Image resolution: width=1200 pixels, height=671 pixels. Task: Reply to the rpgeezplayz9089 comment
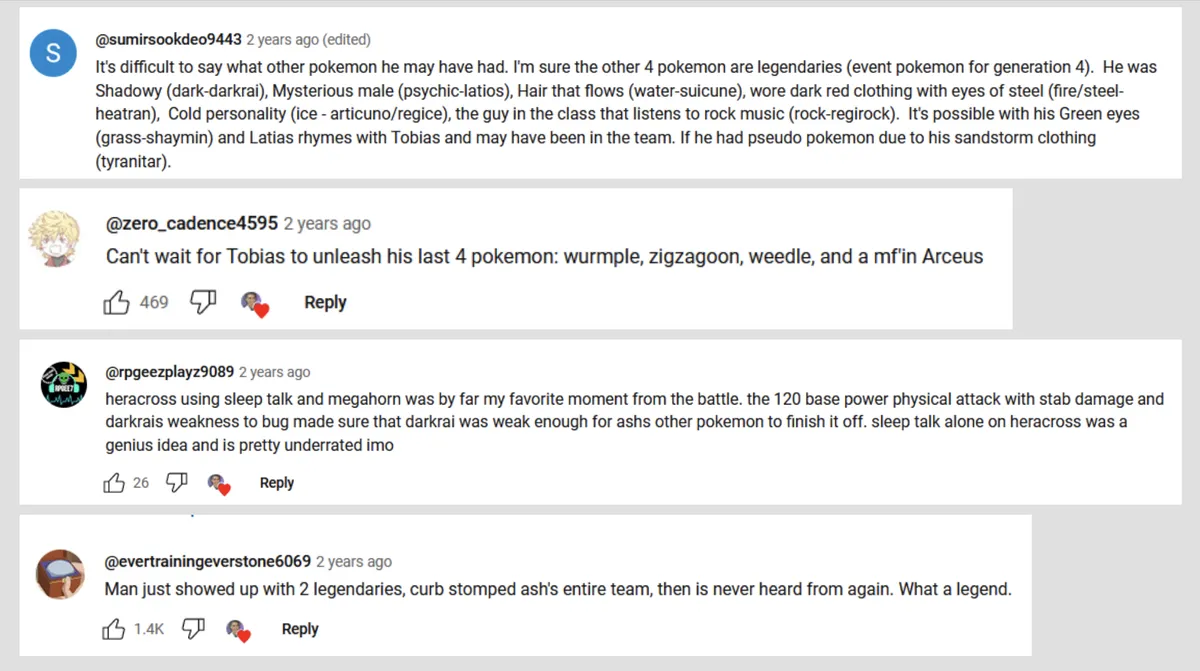[x=277, y=483]
